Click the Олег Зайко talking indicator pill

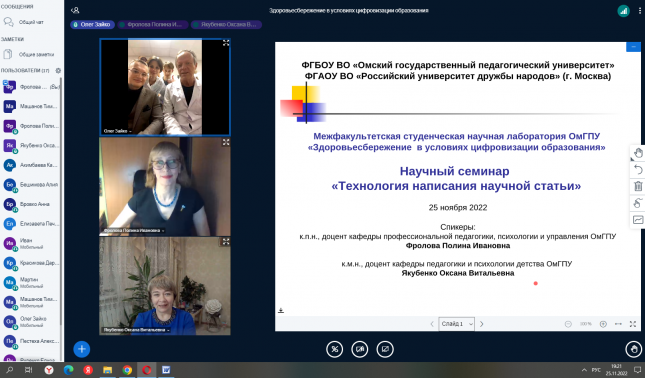point(93,25)
